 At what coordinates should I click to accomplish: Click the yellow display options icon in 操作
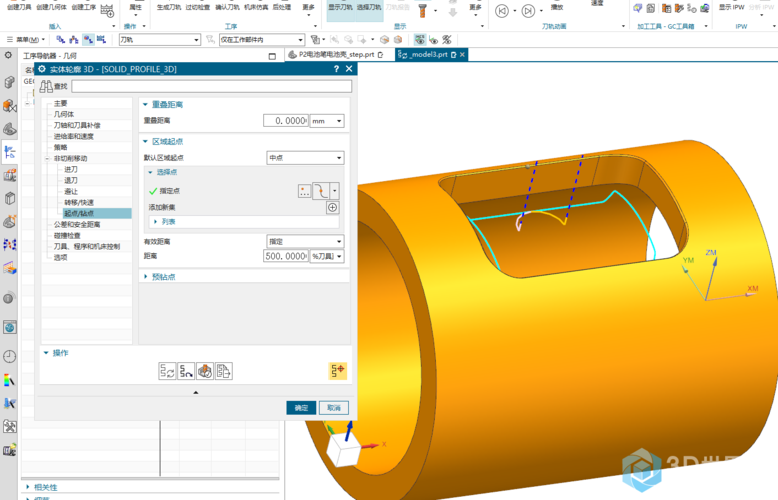[x=337, y=371]
